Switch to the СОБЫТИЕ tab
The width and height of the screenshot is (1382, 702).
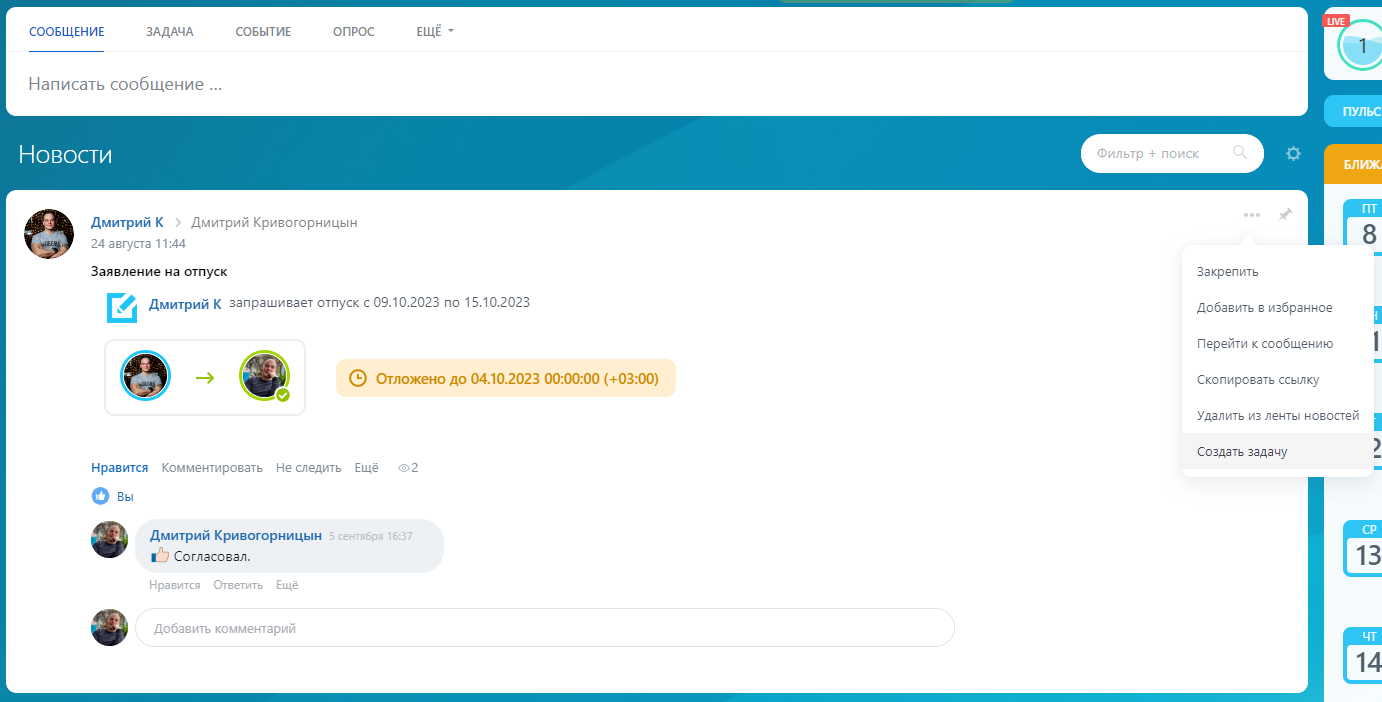click(x=263, y=32)
